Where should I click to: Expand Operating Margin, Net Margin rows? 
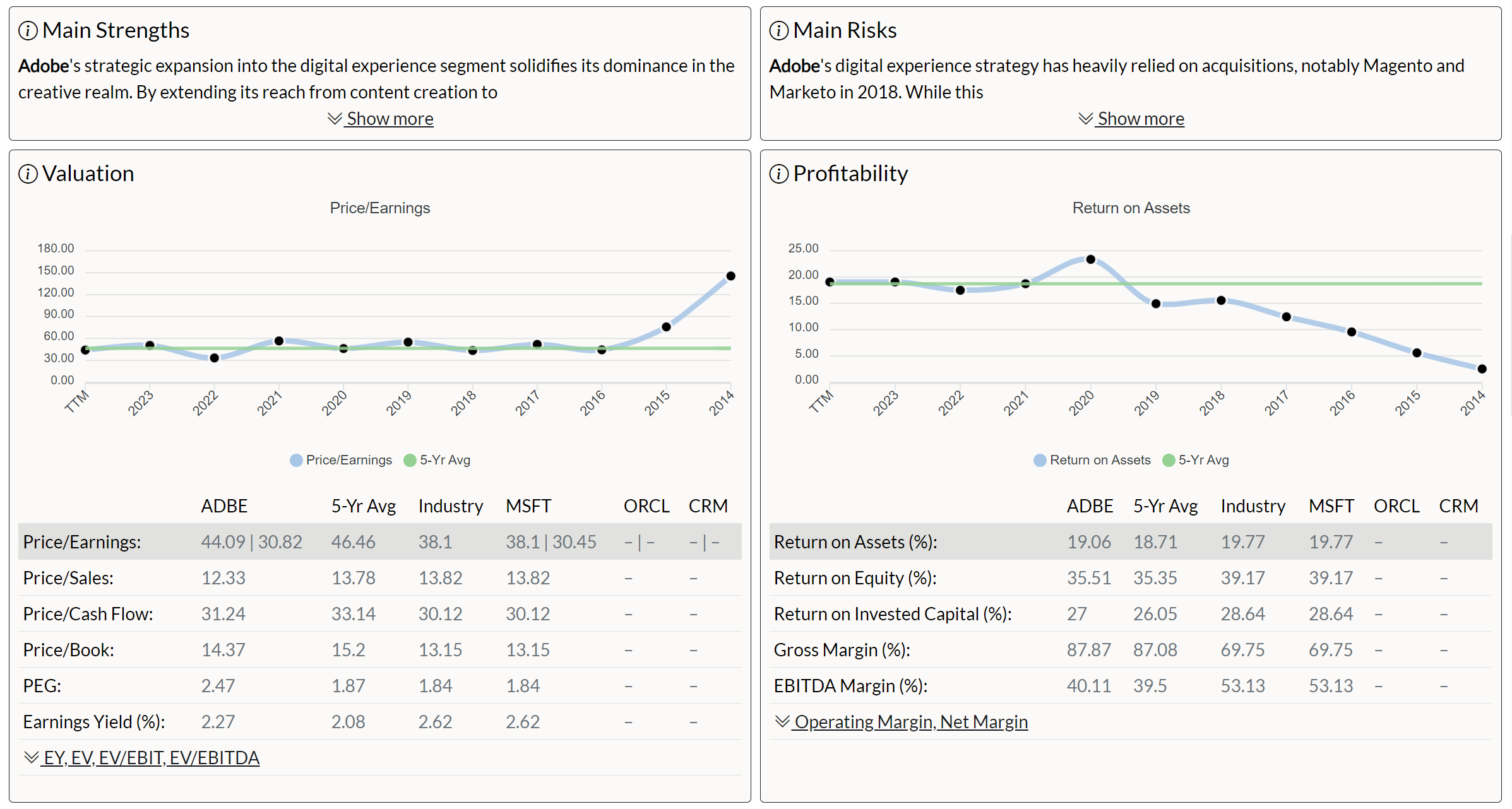click(902, 721)
